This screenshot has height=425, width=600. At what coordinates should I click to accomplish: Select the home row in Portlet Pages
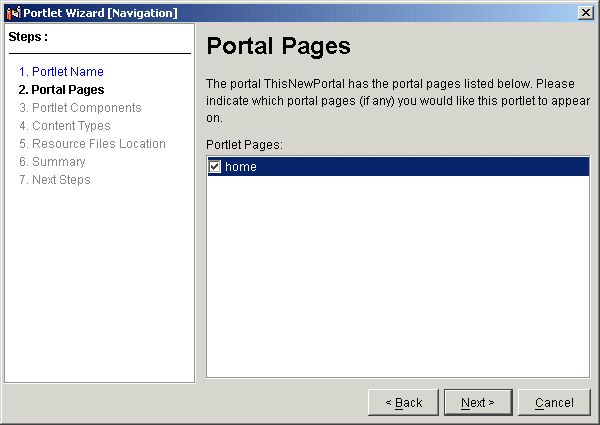click(398, 166)
